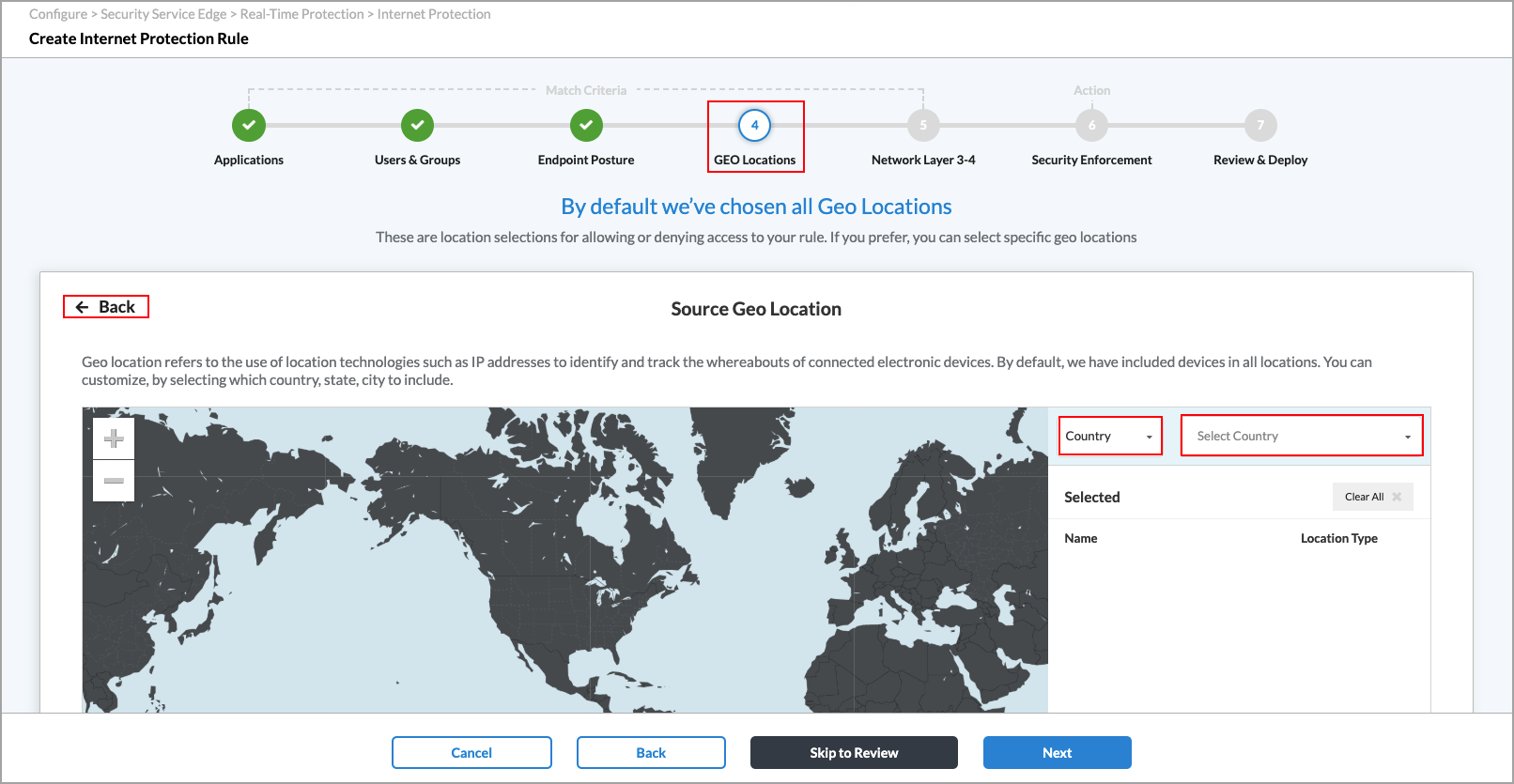Click the Users & Groups step checkmark circle
The width and height of the screenshot is (1514, 784).
click(x=417, y=125)
